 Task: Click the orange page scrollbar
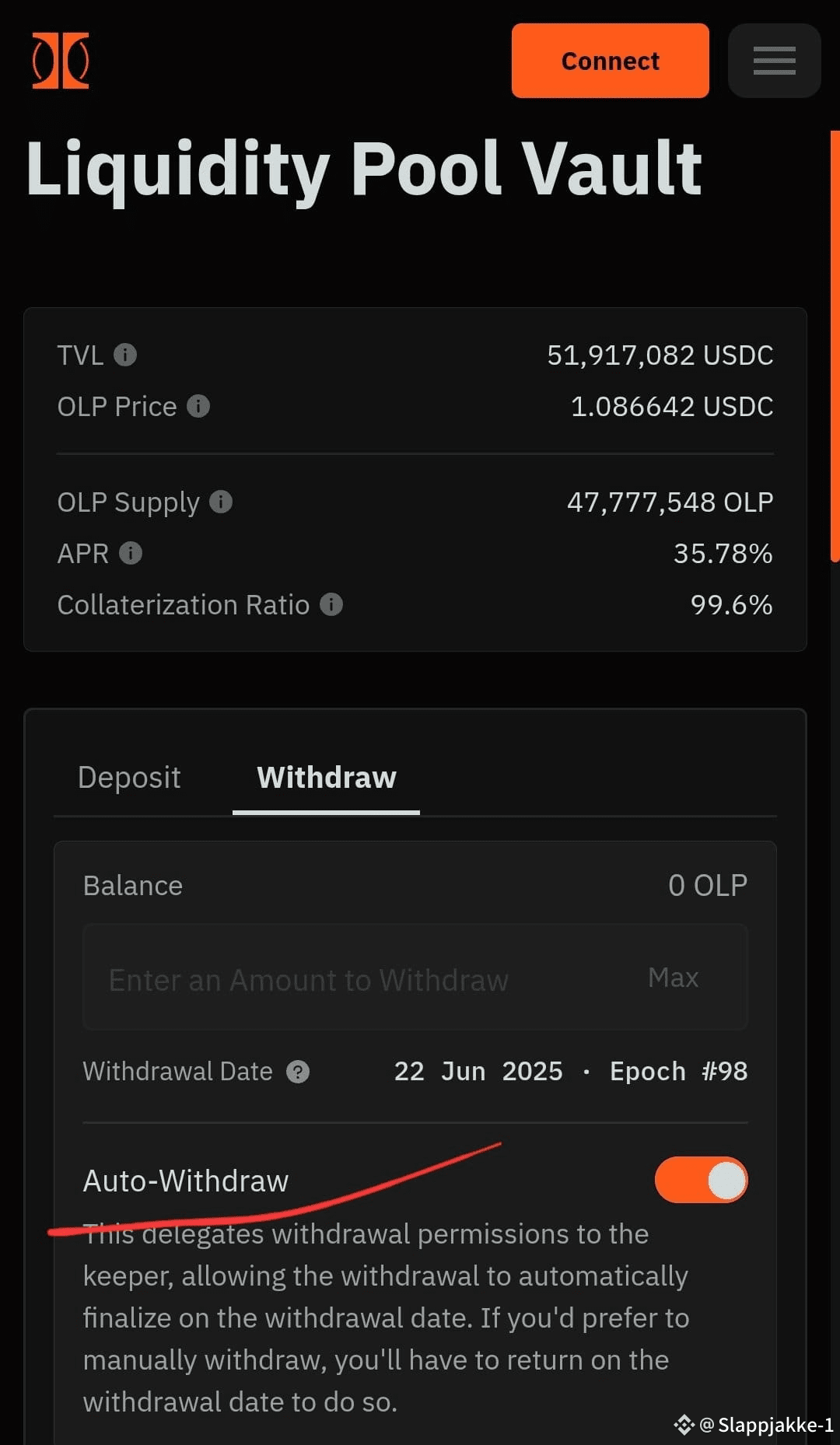[835, 346]
